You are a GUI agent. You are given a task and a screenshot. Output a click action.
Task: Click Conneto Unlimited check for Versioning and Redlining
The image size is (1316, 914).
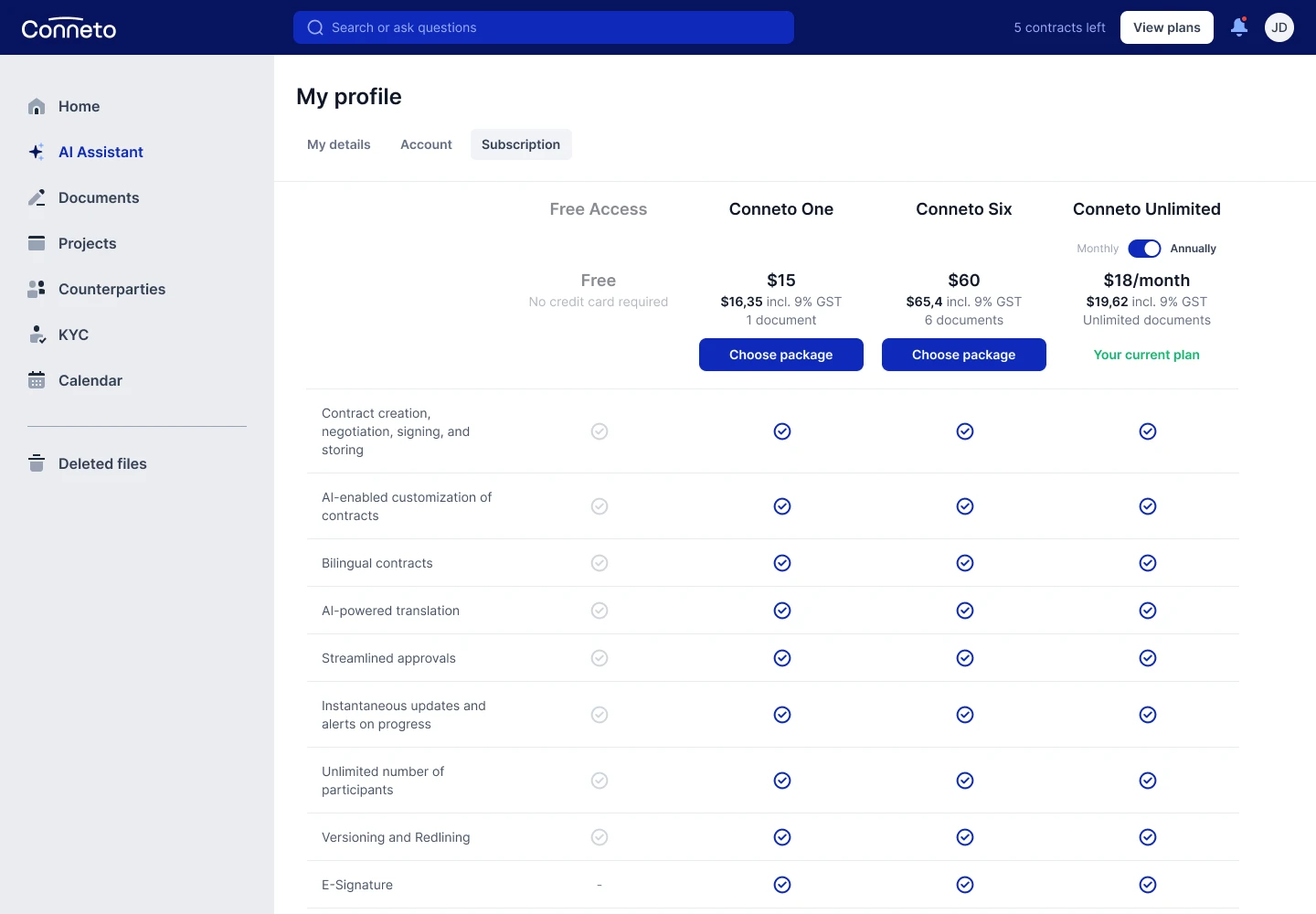pyautogui.click(x=1148, y=837)
